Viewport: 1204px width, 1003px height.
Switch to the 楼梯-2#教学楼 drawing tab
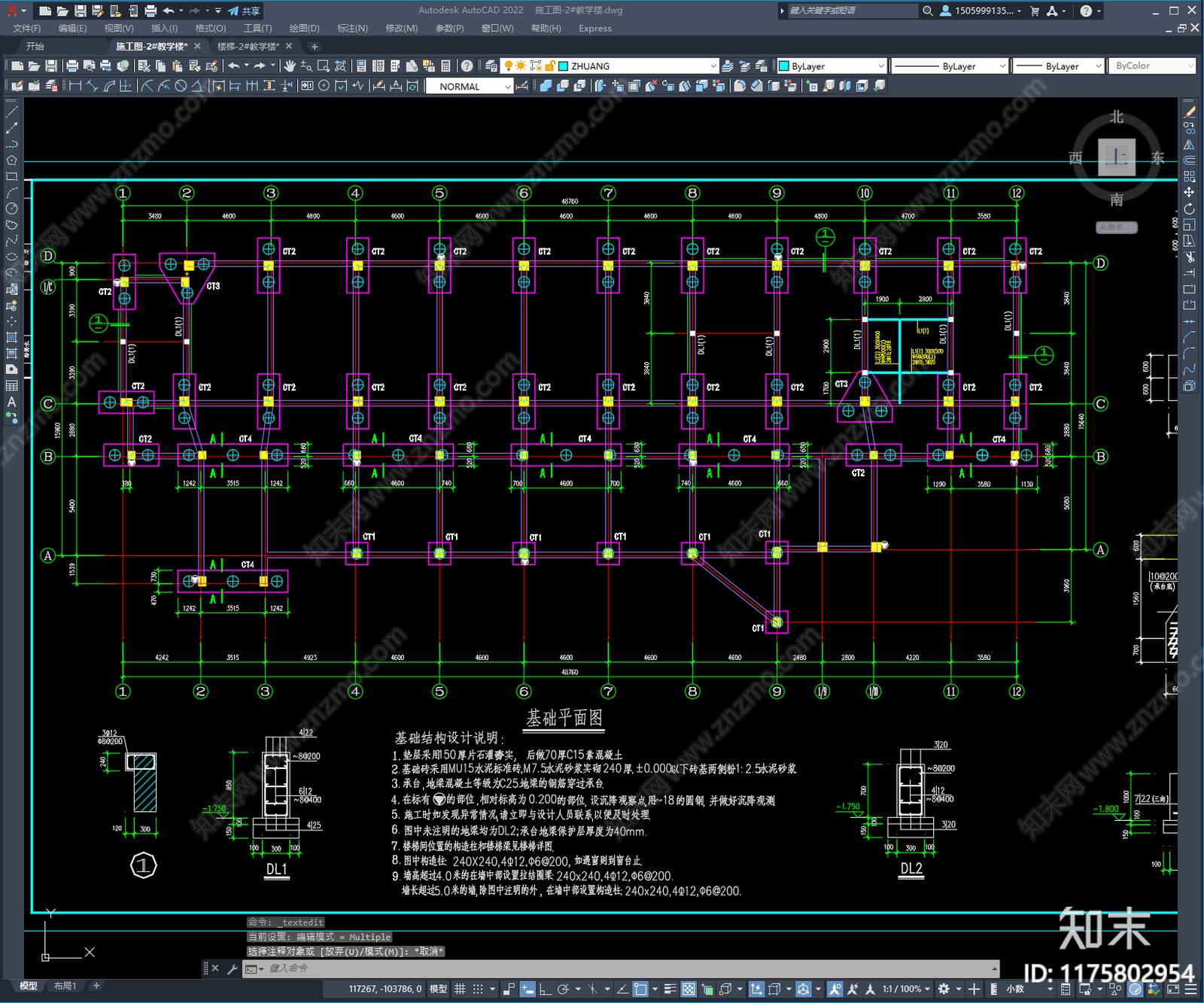[248, 47]
